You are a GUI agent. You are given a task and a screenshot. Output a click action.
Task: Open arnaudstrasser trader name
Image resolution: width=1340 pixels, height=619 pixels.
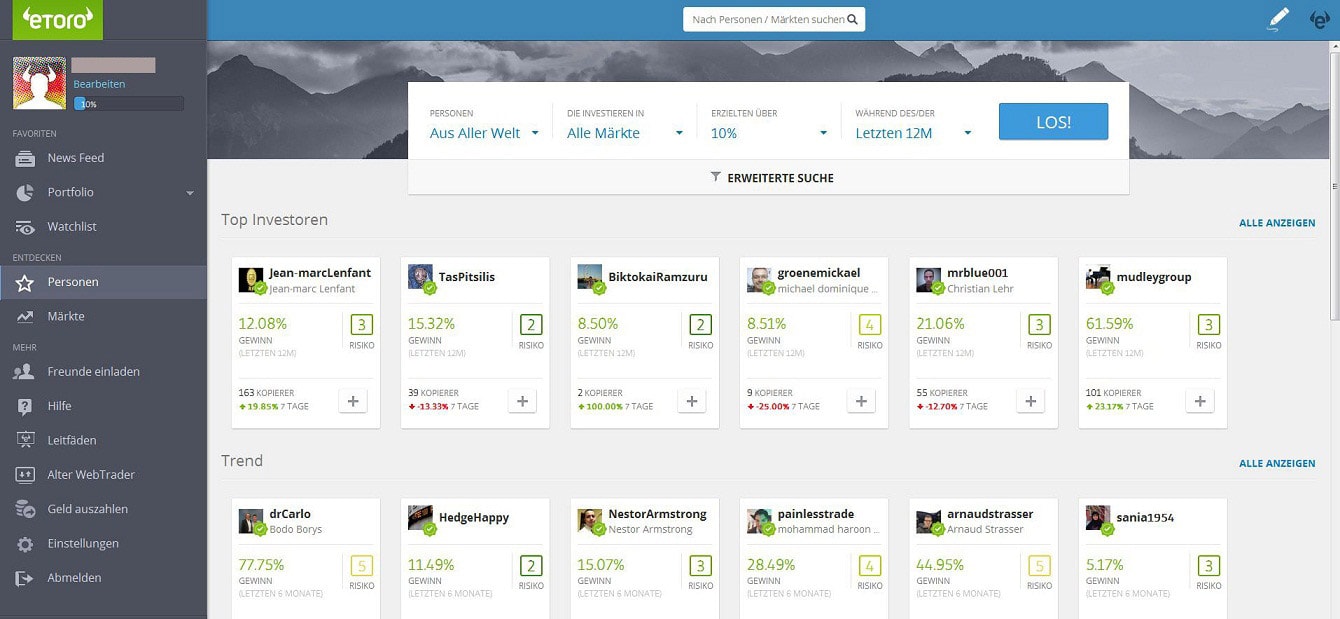point(990,514)
